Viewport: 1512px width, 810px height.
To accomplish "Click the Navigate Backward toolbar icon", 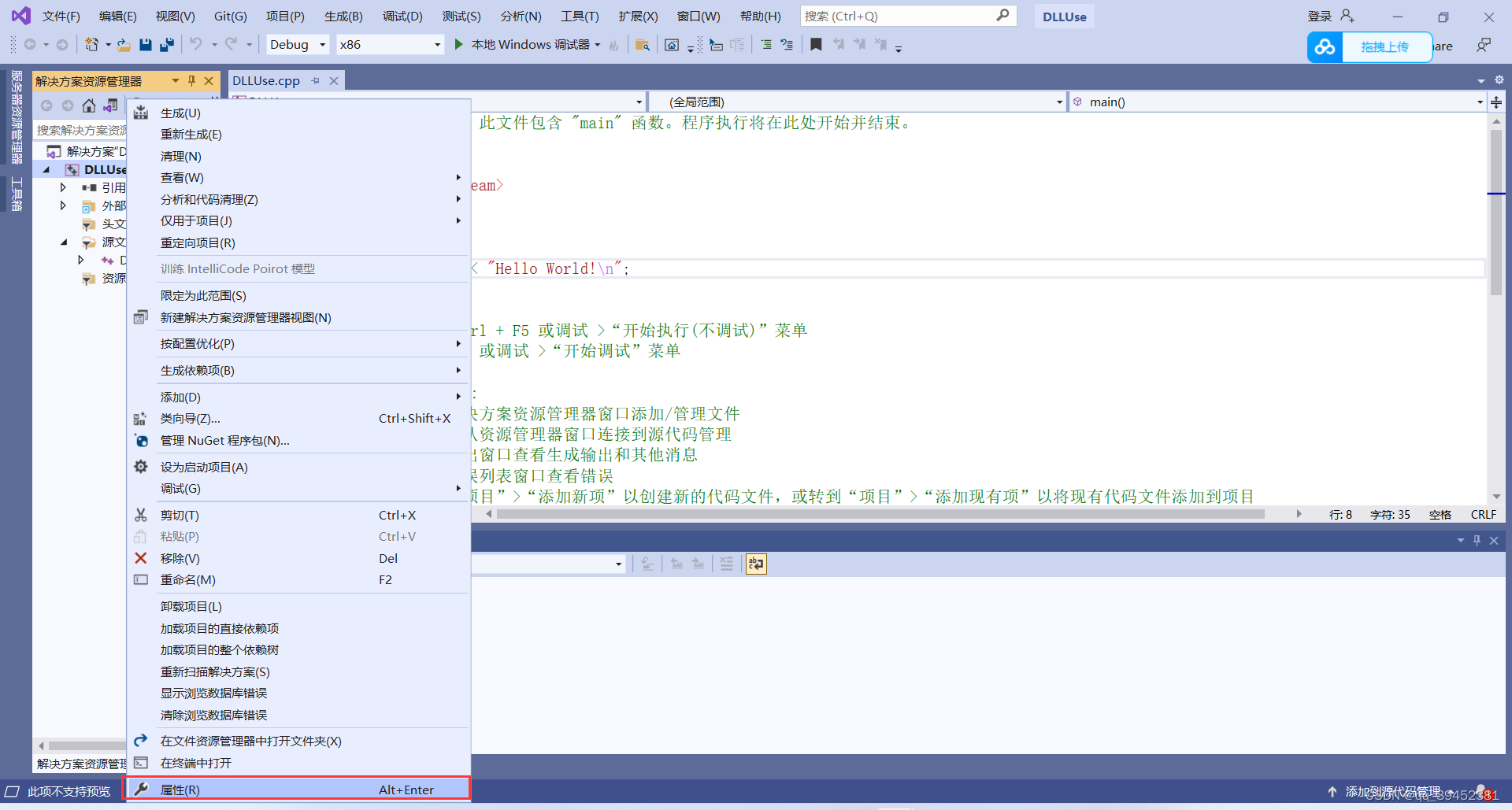I will tap(30, 45).
